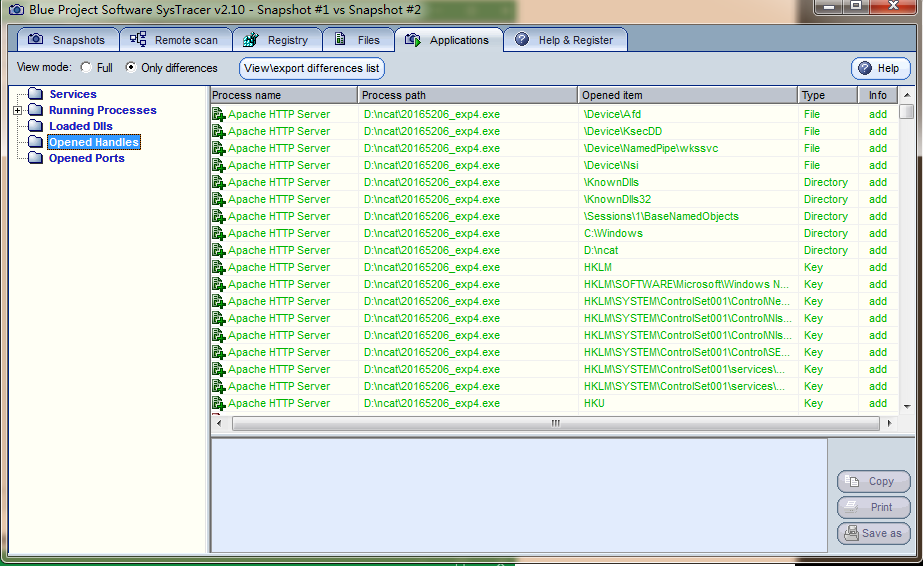This screenshot has height=566, width=923.
Task: Sort by Opened item column header
Action: 688,95
